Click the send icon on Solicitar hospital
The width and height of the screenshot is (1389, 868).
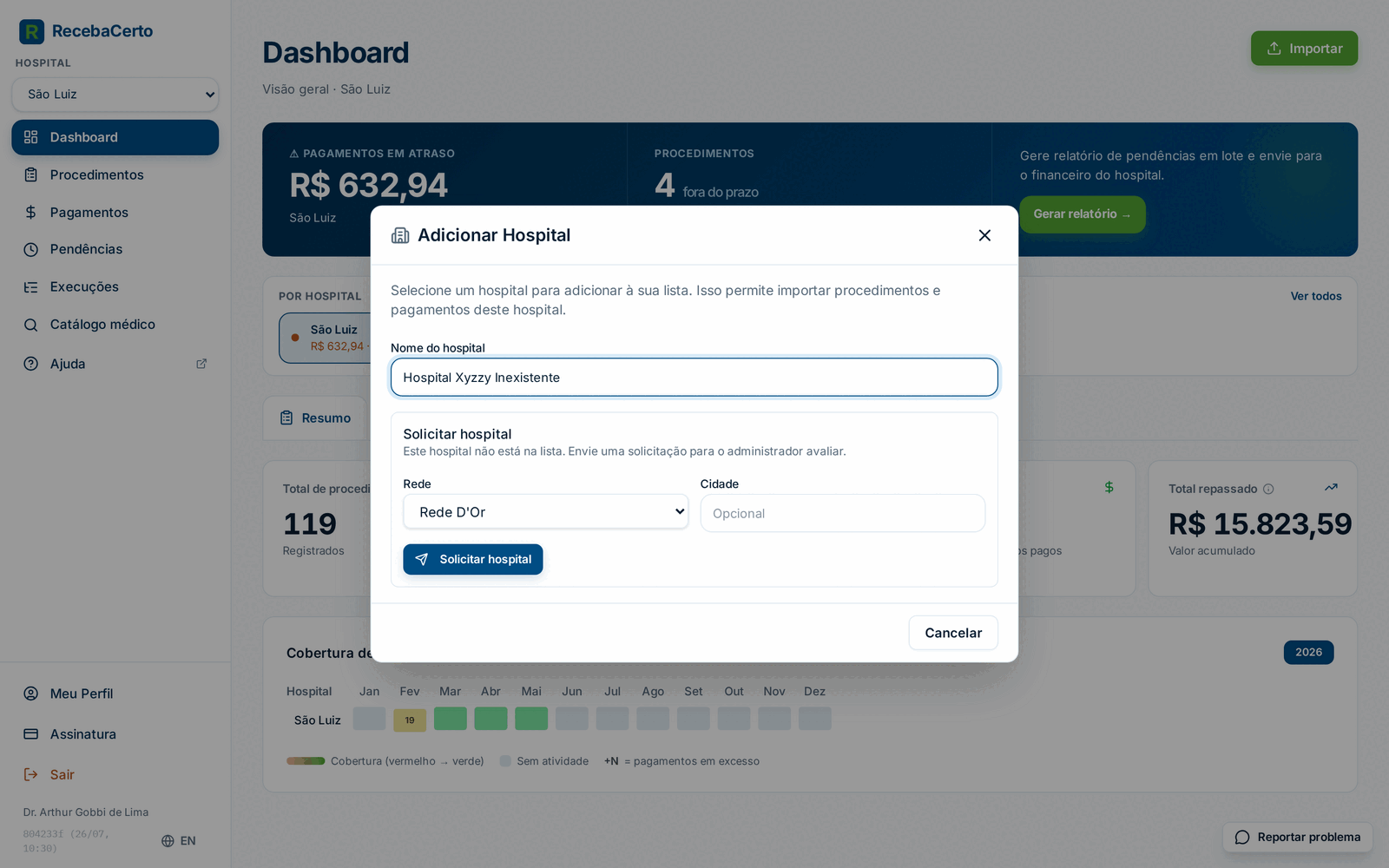pos(422,560)
